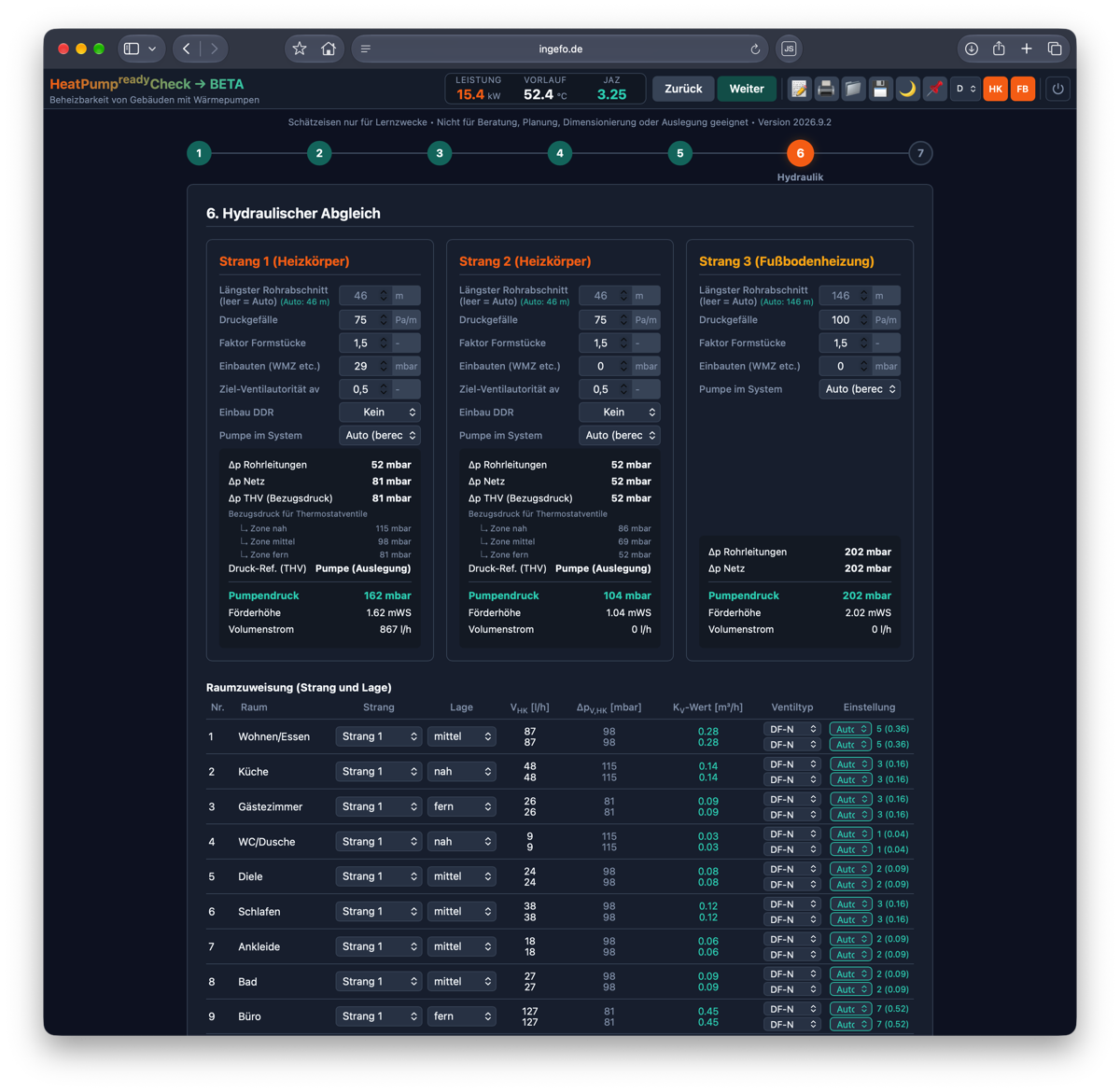Click the Weiter button
The image size is (1120, 1092).
click(747, 89)
